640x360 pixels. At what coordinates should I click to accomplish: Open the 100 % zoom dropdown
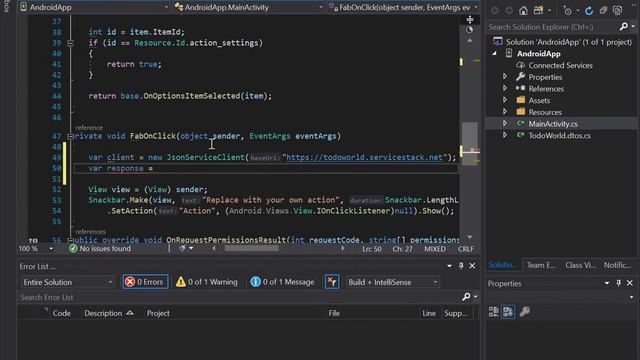51,249
